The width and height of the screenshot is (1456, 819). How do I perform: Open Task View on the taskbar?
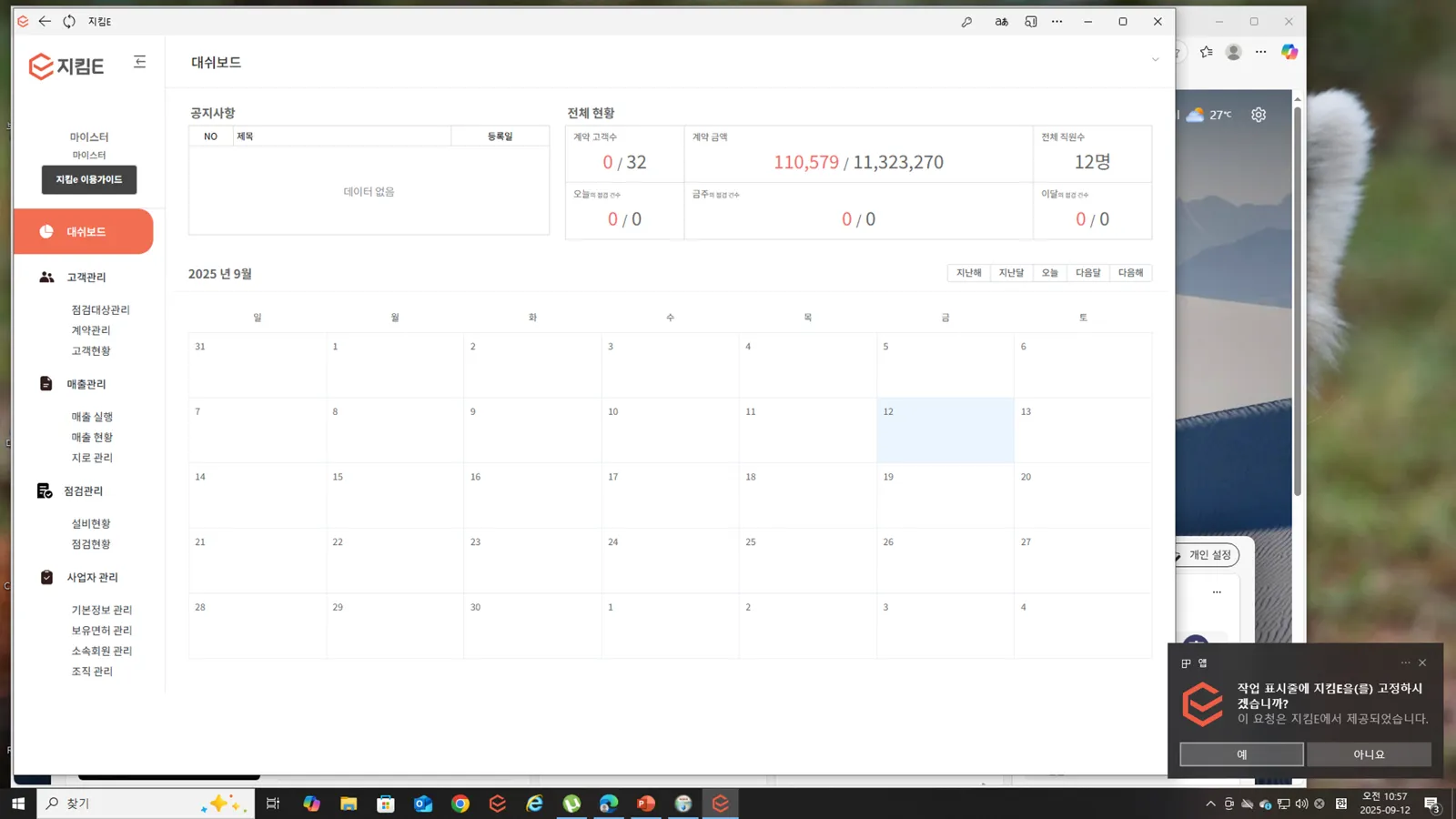(x=273, y=804)
